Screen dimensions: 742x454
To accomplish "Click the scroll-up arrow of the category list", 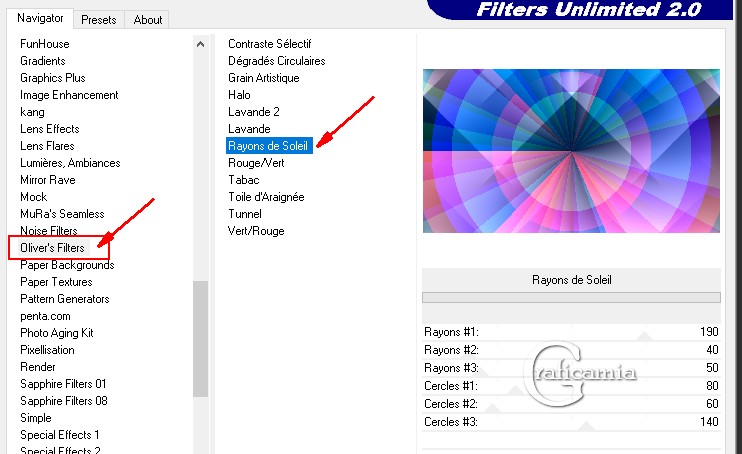I will pyautogui.click(x=200, y=44).
